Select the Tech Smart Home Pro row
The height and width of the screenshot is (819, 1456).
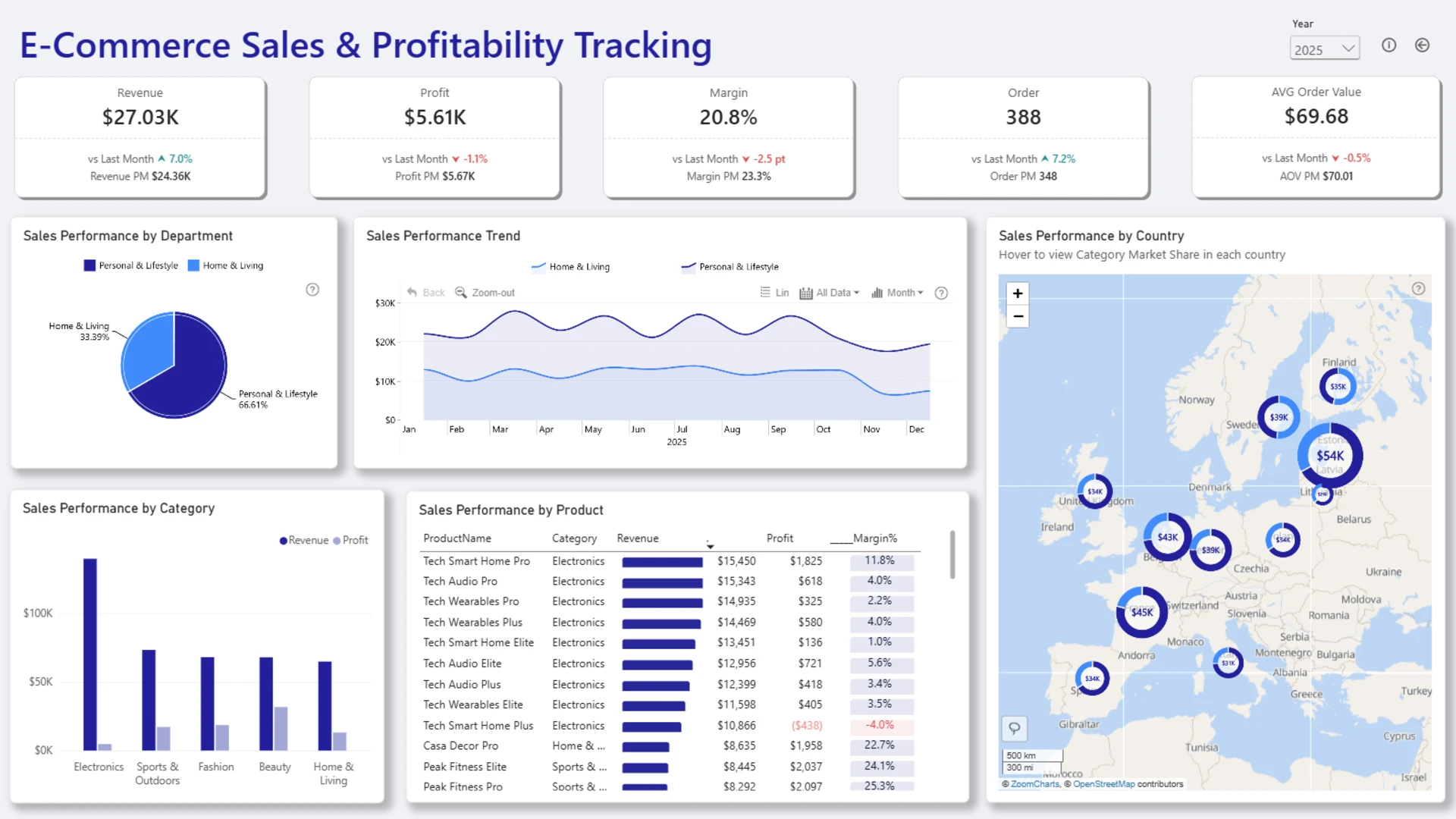click(669, 561)
